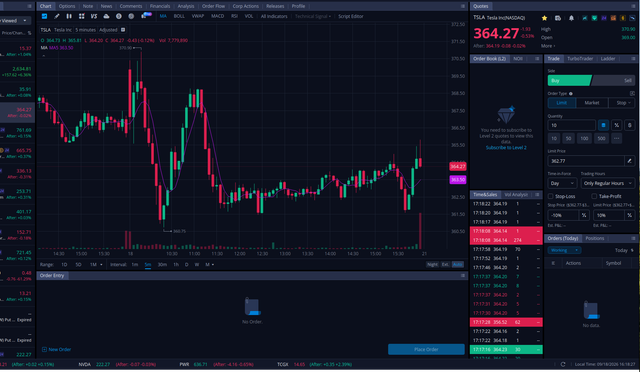
Task: Open the Script Editor
Action: click(351, 16)
